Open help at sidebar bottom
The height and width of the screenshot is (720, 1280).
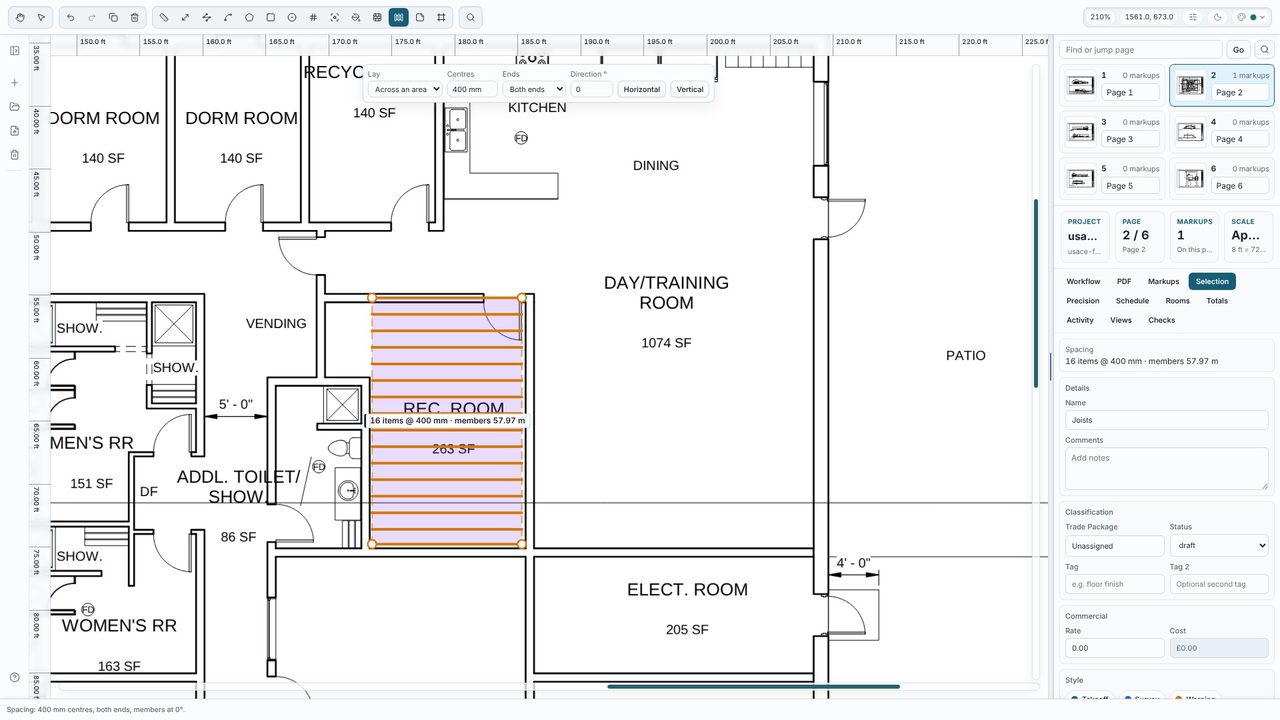(15, 678)
